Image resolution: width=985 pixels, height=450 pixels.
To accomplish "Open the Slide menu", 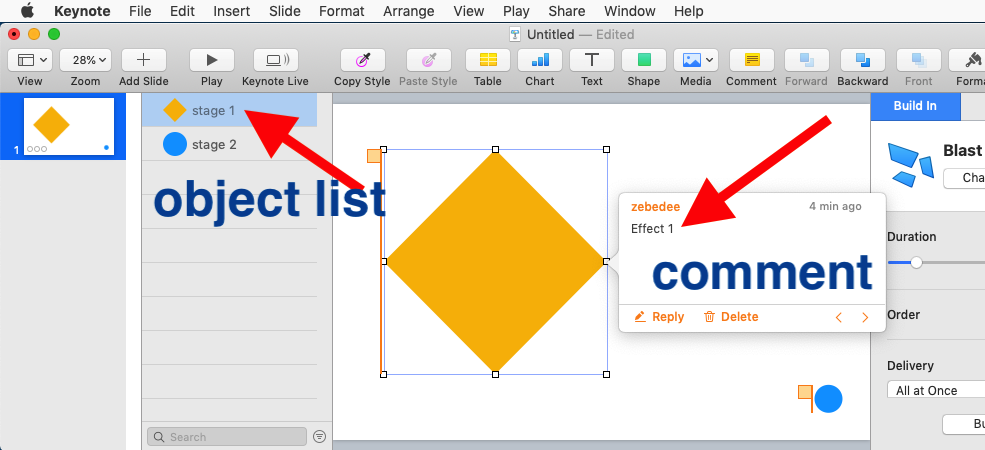I will (x=285, y=11).
